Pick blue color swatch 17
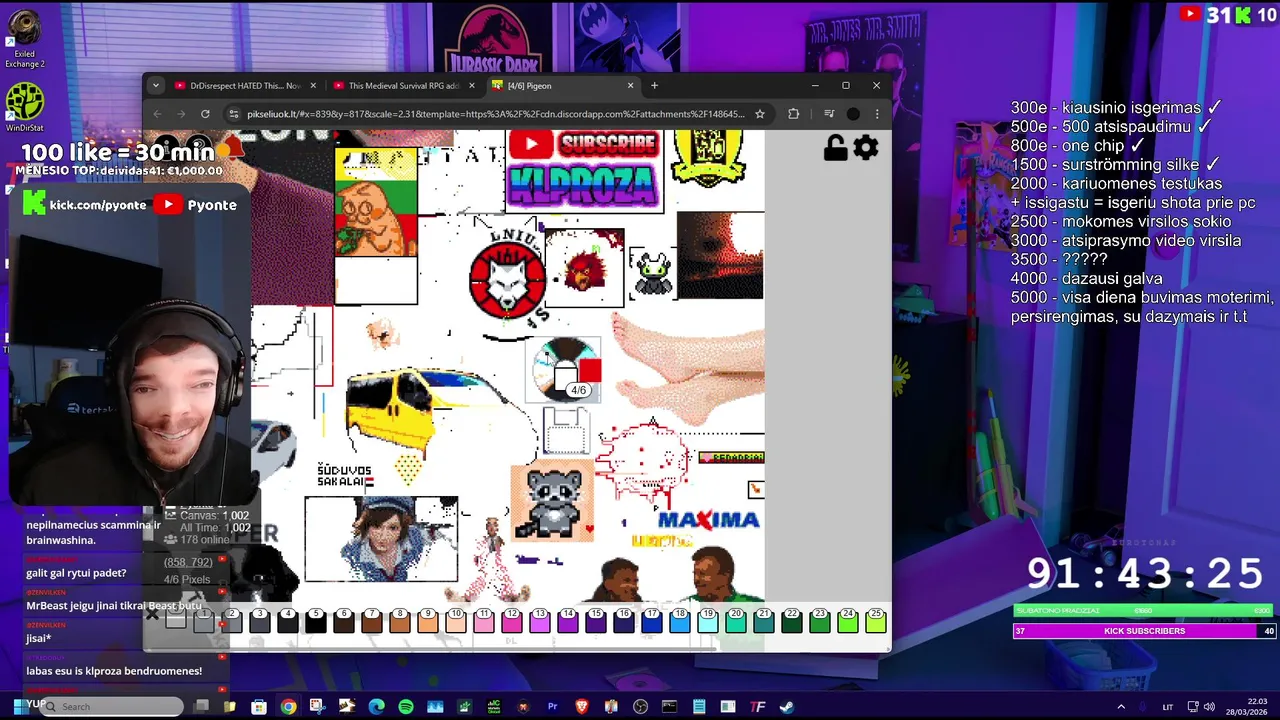 click(651, 621)
